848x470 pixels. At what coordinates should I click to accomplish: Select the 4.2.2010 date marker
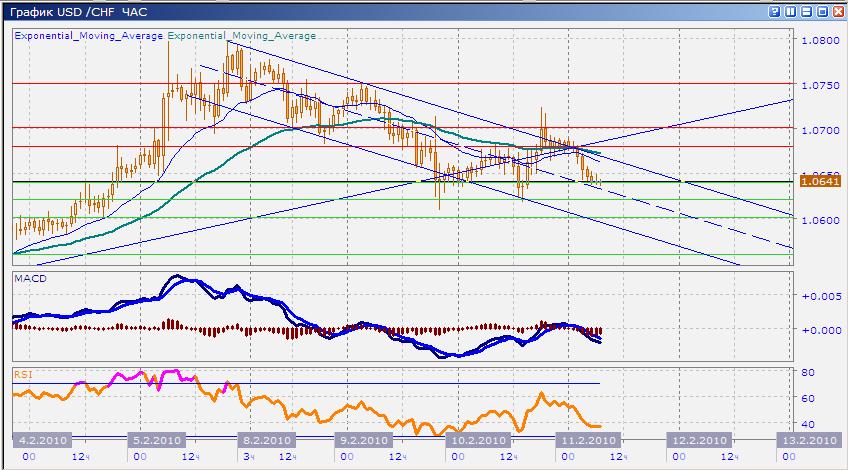tap(40, 440)
